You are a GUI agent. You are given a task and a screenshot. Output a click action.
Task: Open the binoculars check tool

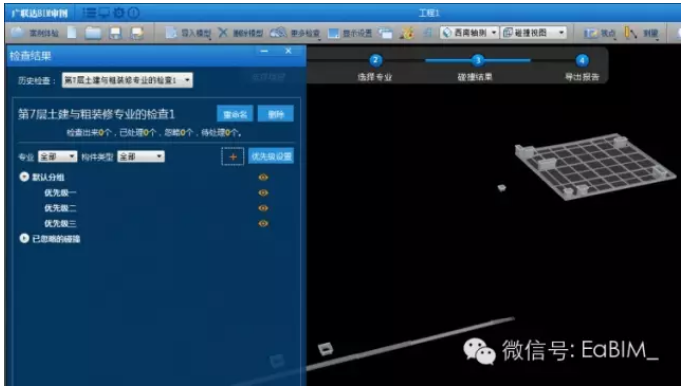click(294, 33)
